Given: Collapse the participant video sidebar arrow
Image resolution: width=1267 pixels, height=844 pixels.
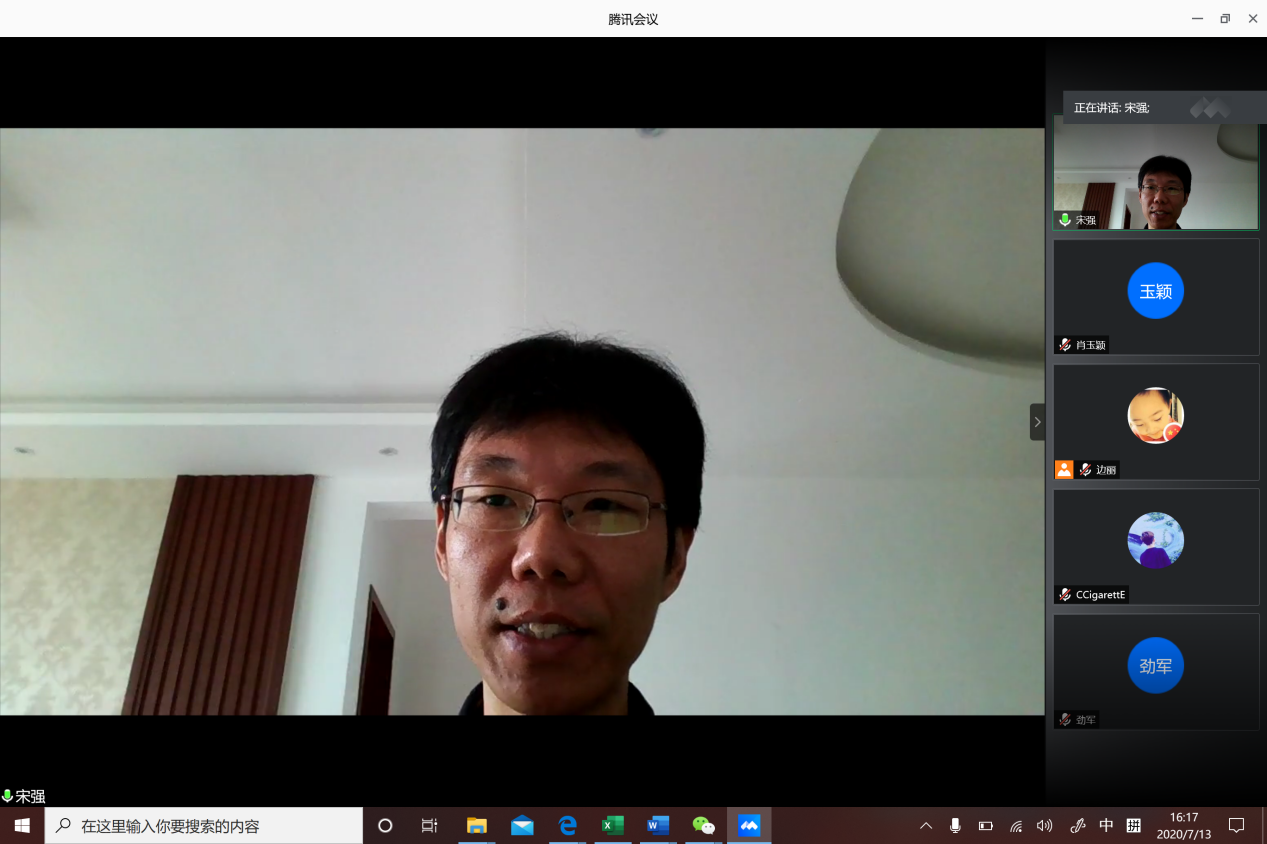Looking at the screenshot, I should pyautogui.click(x=1037, y=422).
